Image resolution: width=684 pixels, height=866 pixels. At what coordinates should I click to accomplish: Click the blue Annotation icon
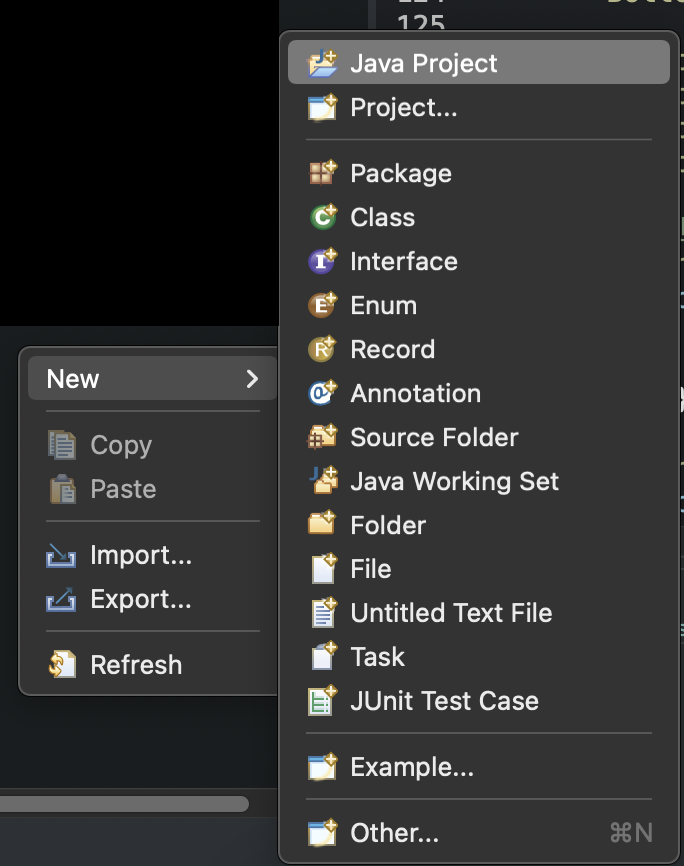click(323, 393)
